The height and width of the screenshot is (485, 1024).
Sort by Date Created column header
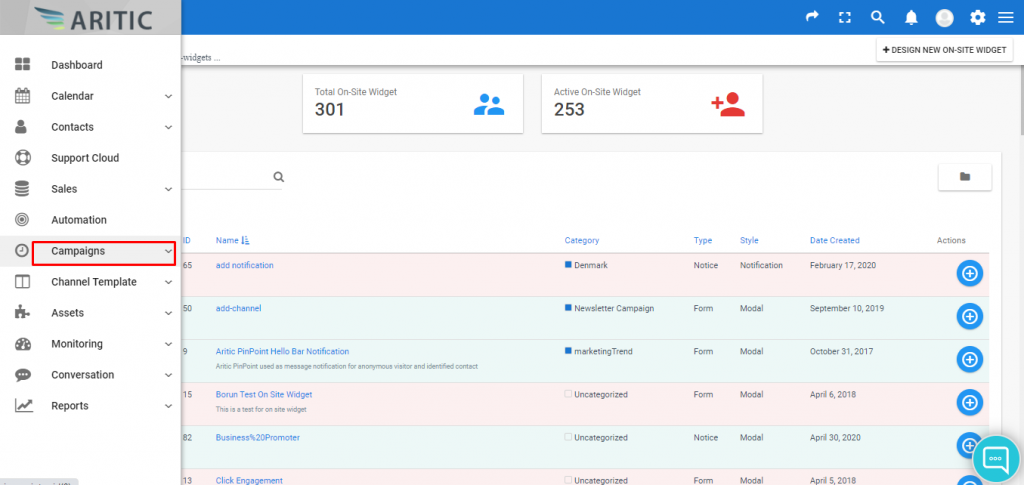[835, 240]
